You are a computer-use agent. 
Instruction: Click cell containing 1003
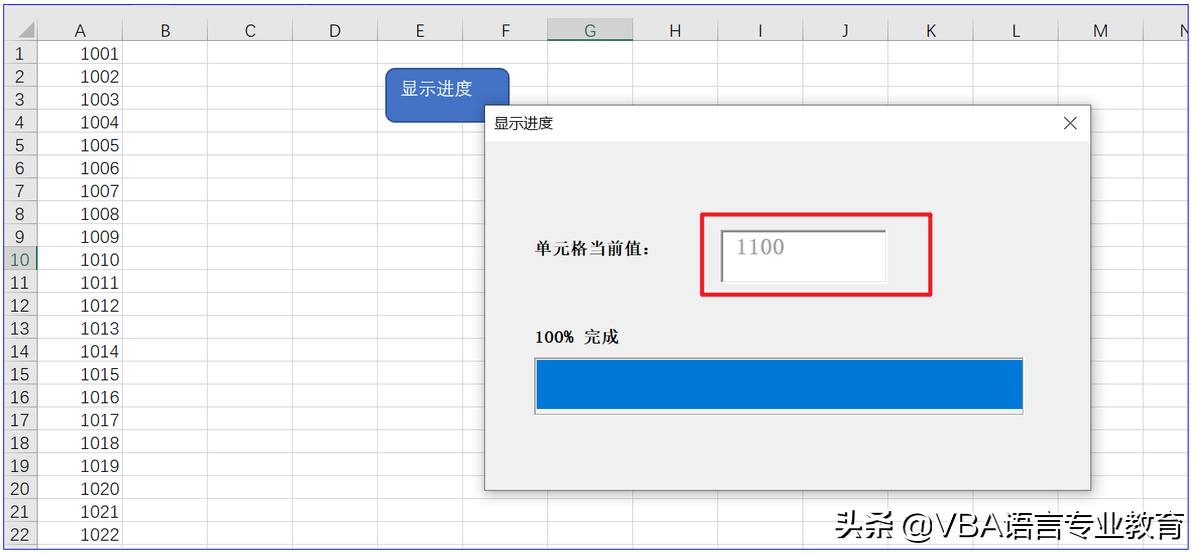point(80,99)
